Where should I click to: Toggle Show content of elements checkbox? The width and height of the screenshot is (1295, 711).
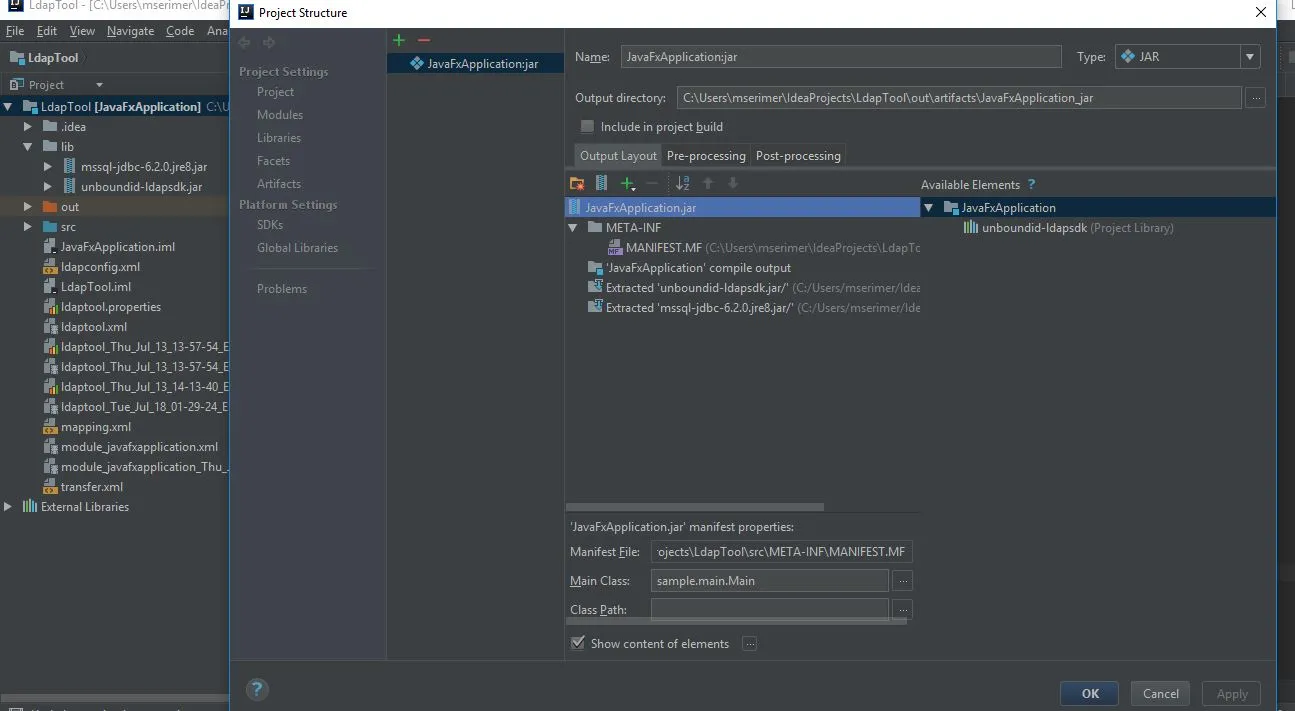click(x=577, y=643)
